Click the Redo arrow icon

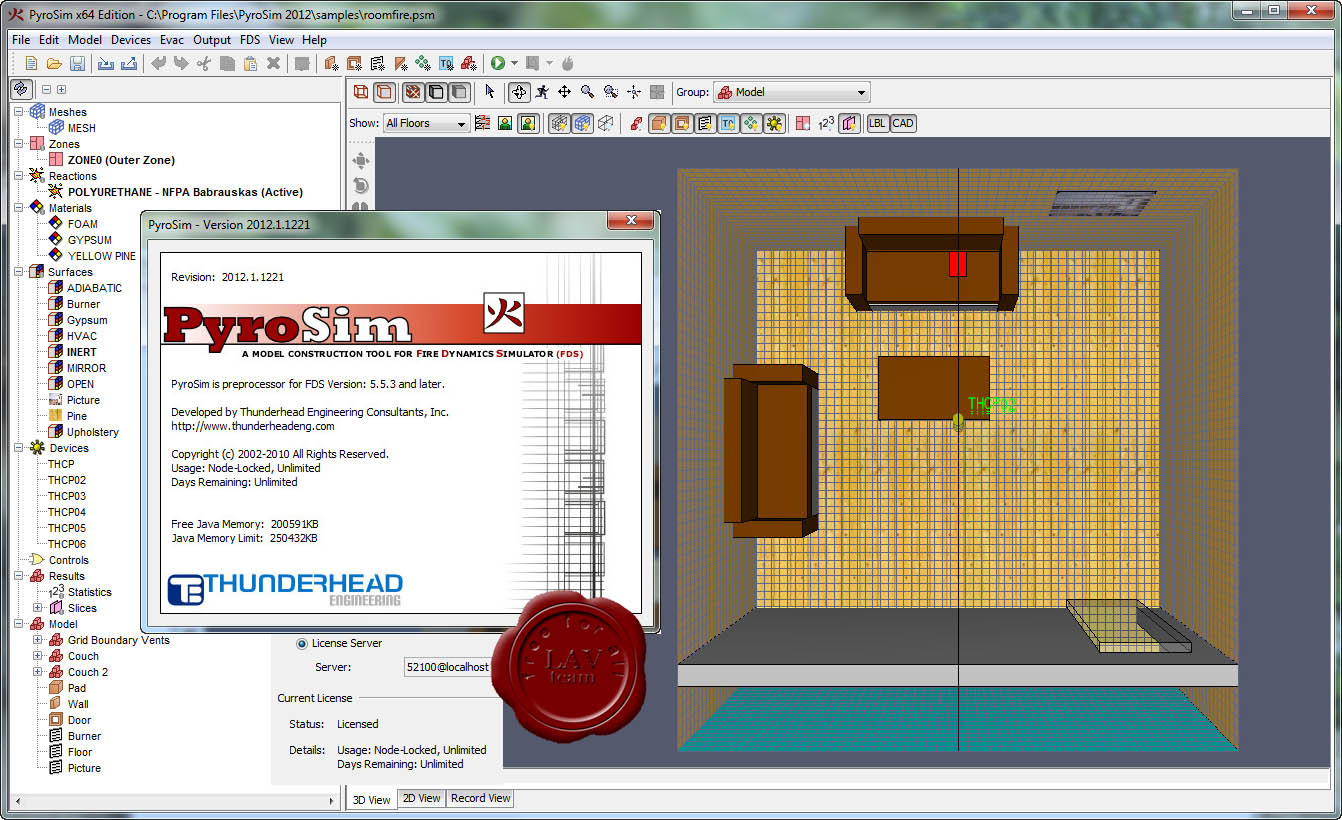click(181, 63)
